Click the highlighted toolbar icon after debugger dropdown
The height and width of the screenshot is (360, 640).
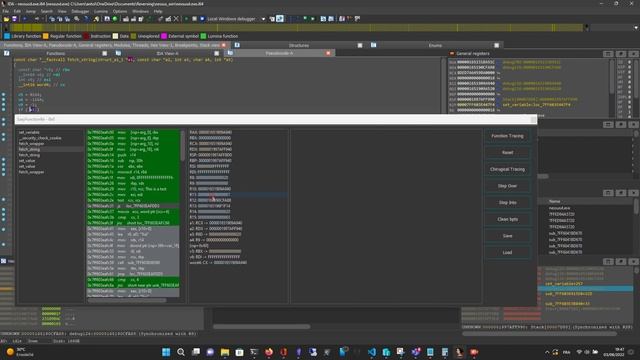(280, 19)
